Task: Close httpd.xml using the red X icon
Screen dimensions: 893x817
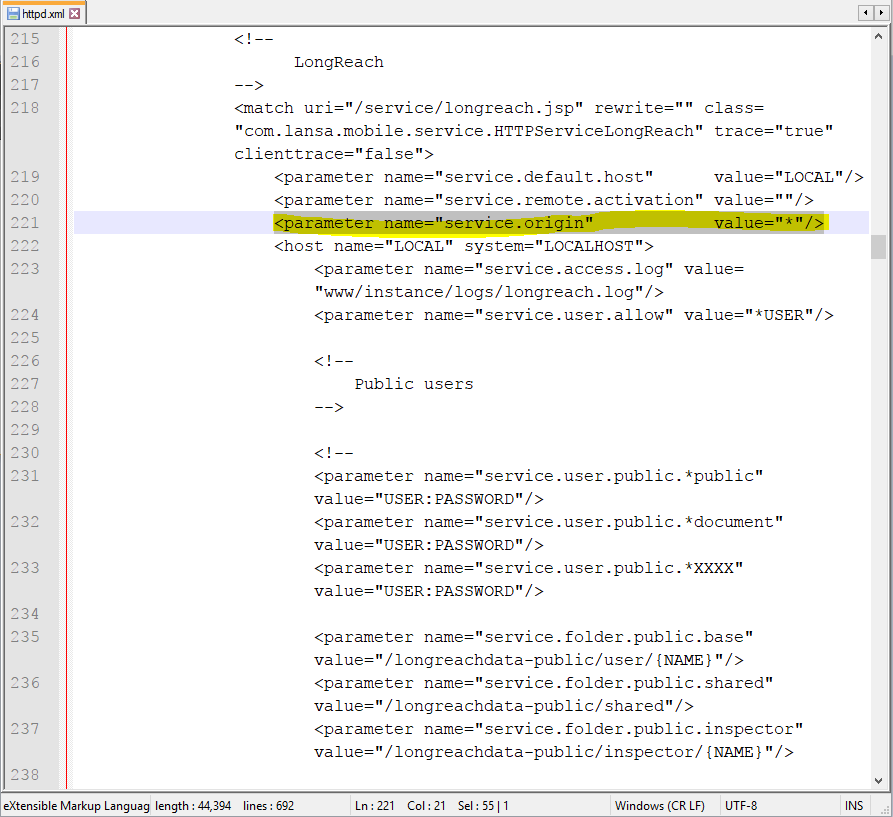Action: click(x=75, y=13)
